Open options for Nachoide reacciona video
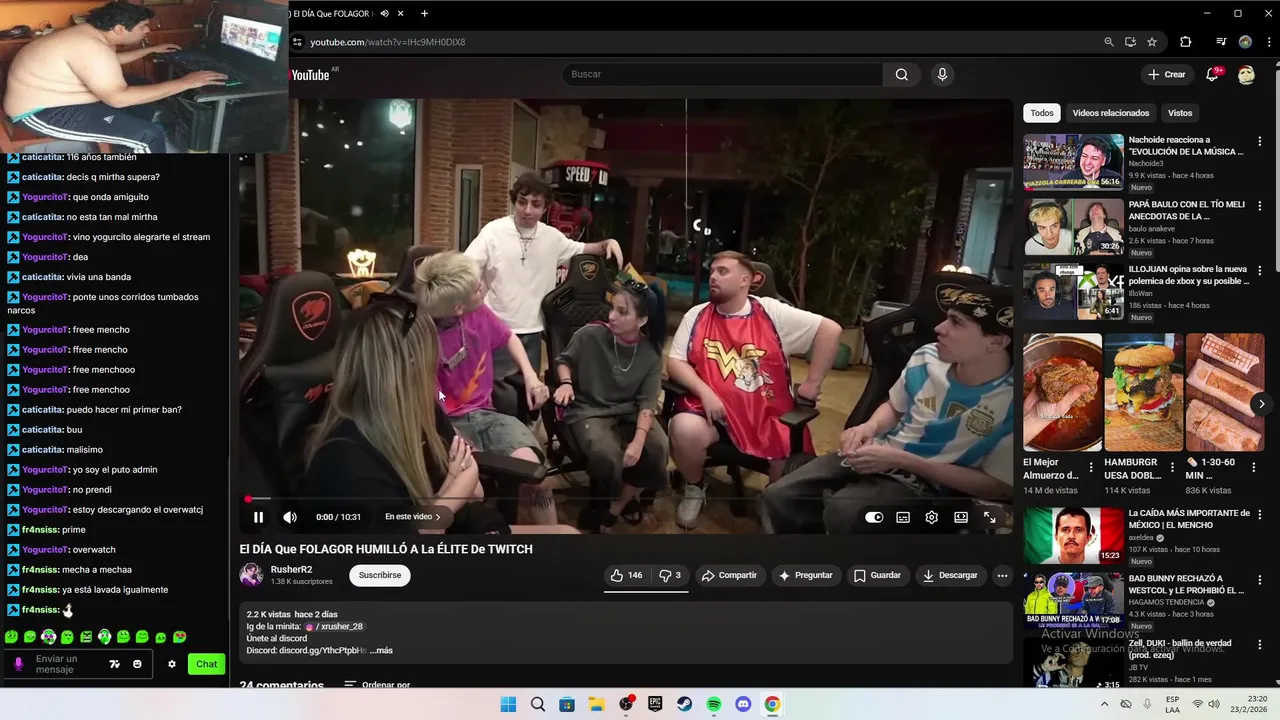 pyautogui.click(x=1259, y=141)
